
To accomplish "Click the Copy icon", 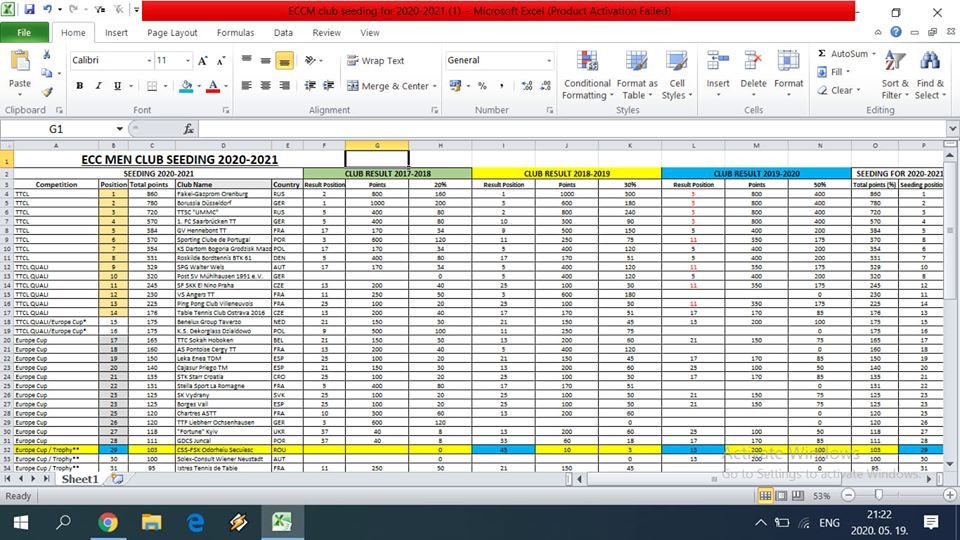I will click(x=47, y=73).
